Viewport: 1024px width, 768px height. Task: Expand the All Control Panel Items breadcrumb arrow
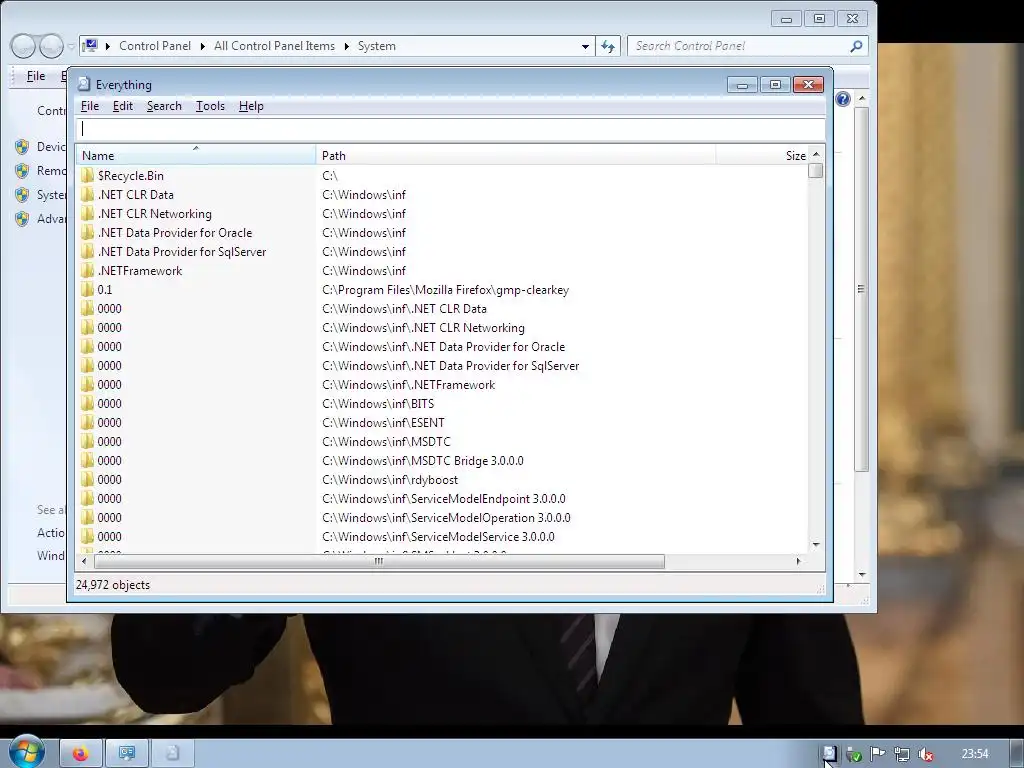(x=346, y=46)
